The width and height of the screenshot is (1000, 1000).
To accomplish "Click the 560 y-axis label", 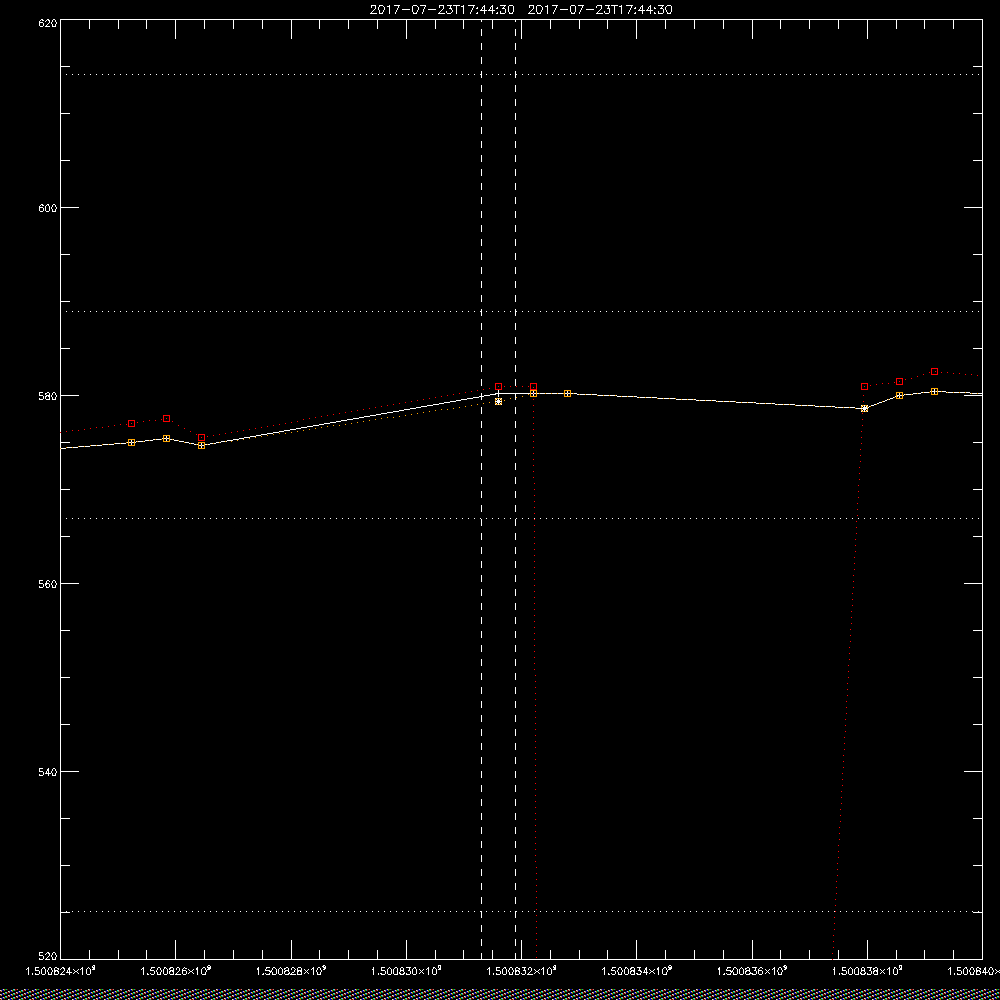I will [48, 584].
